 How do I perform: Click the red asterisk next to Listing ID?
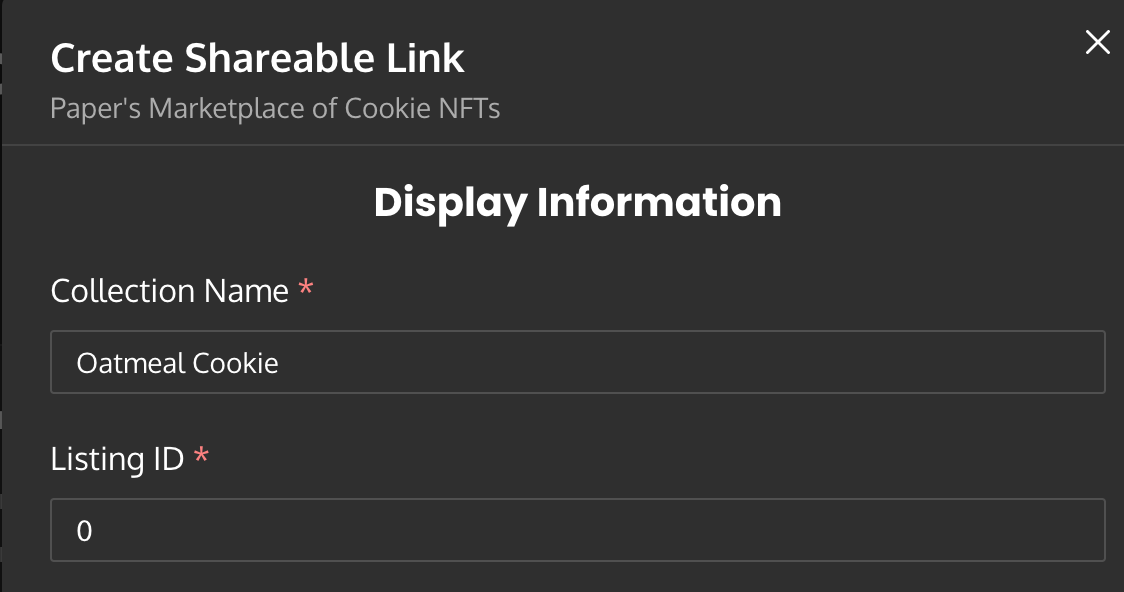[203, 456]
